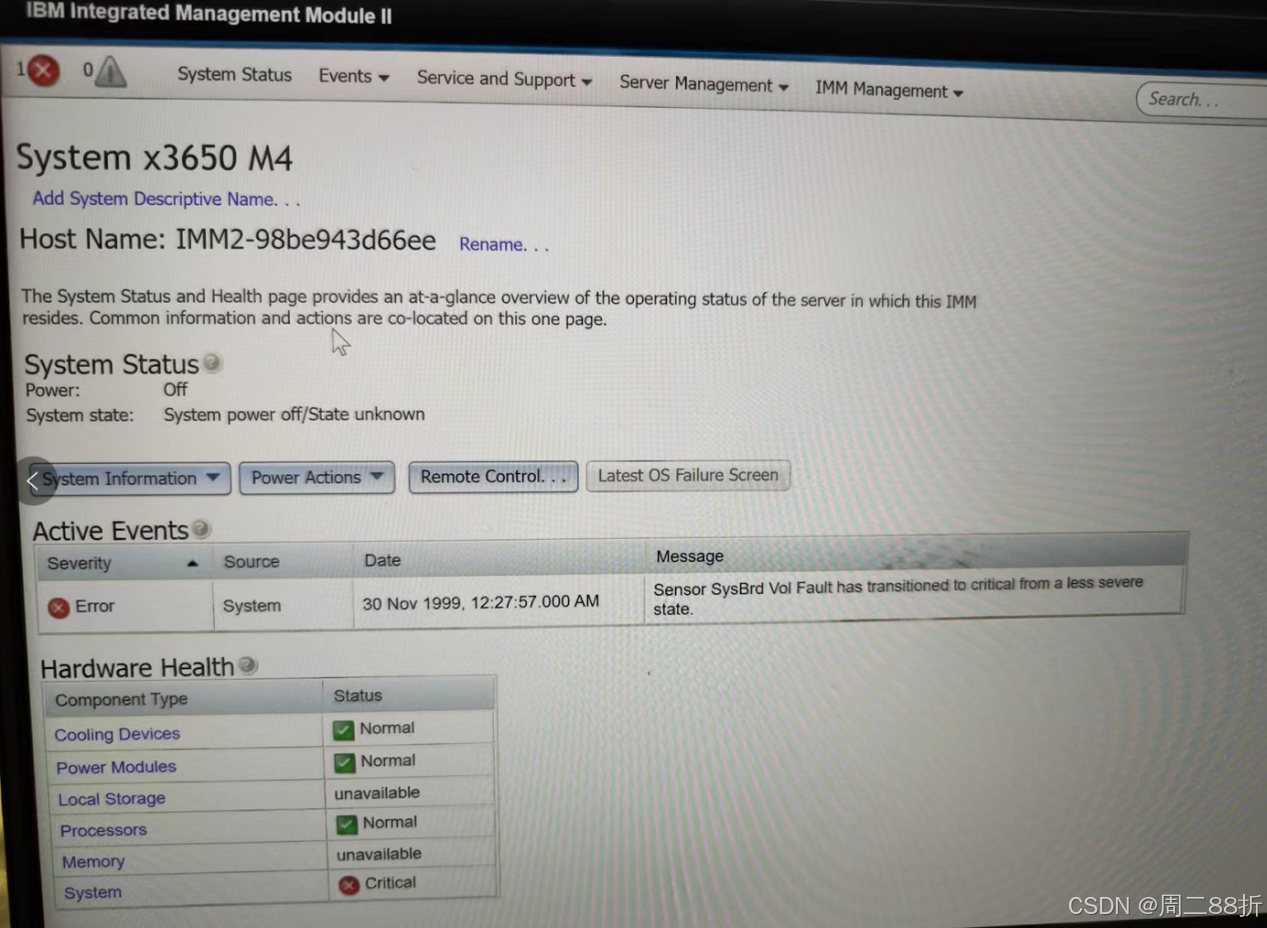Open the Local Storage link
This screenshot has width=1267, height=928.
pyautogui.click(x=112, y=800)
